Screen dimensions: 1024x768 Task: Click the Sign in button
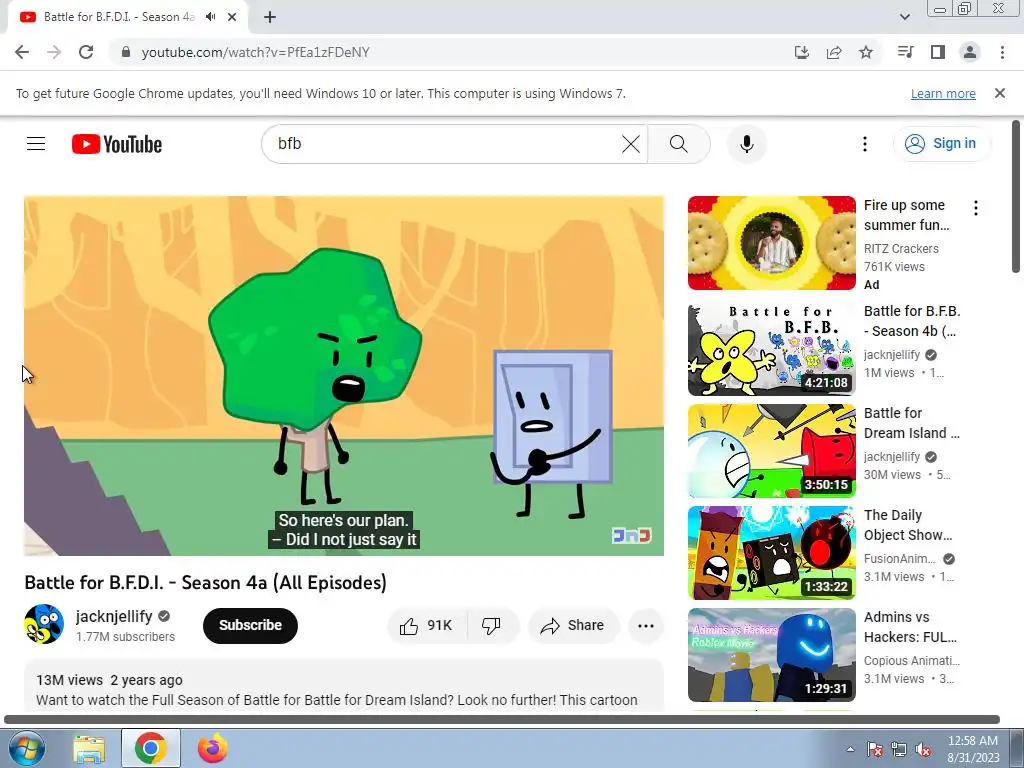(x=941, y=144)
